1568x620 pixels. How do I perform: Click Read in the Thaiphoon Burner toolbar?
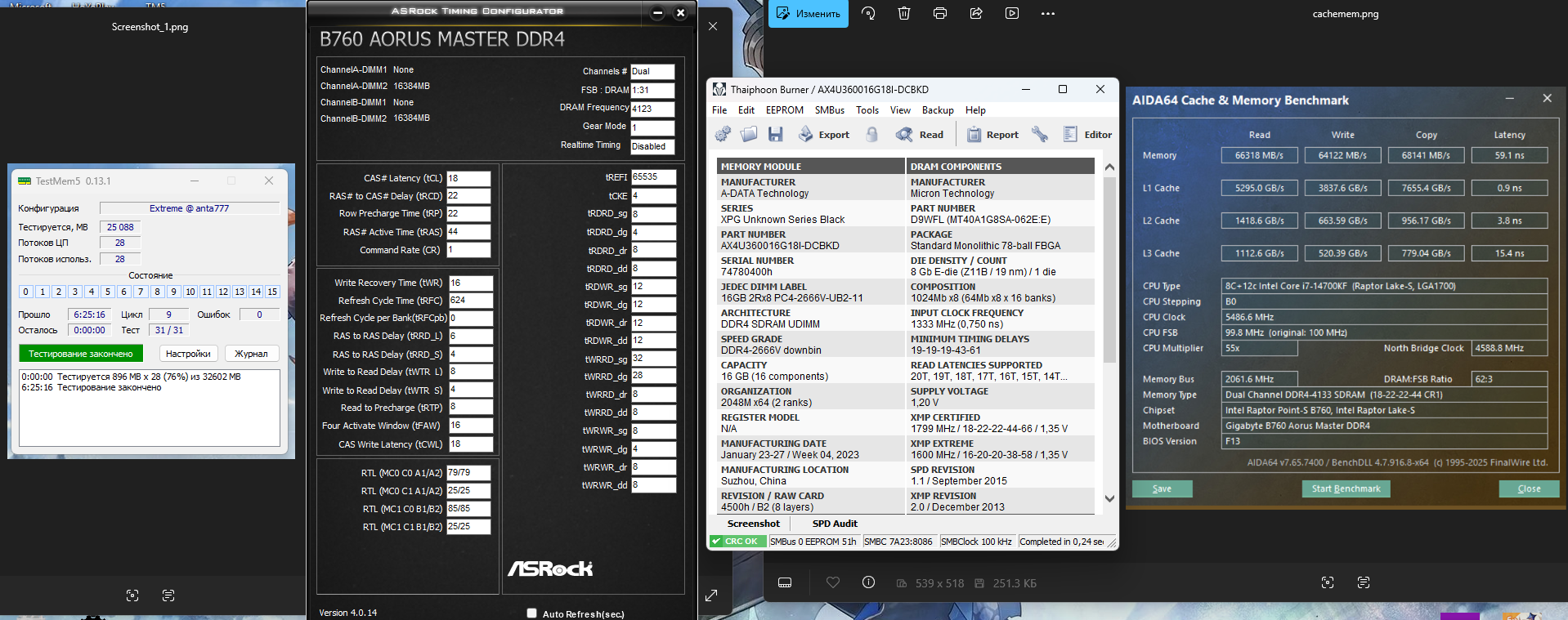[x=920, y=134]
